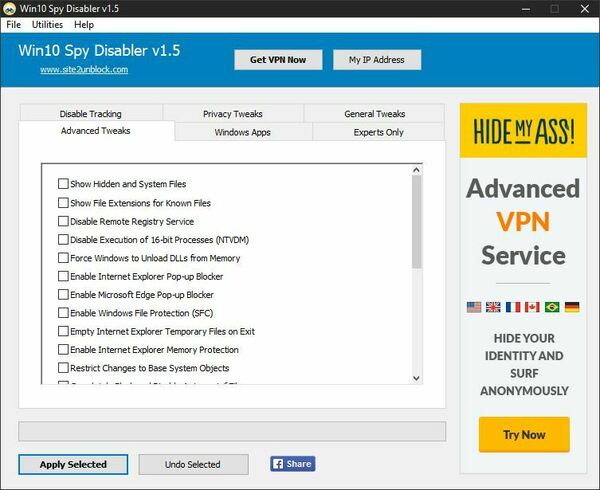Screen dimensions: 600x490
Task: Click the US flag in the ad
Action: pos(474,307)
